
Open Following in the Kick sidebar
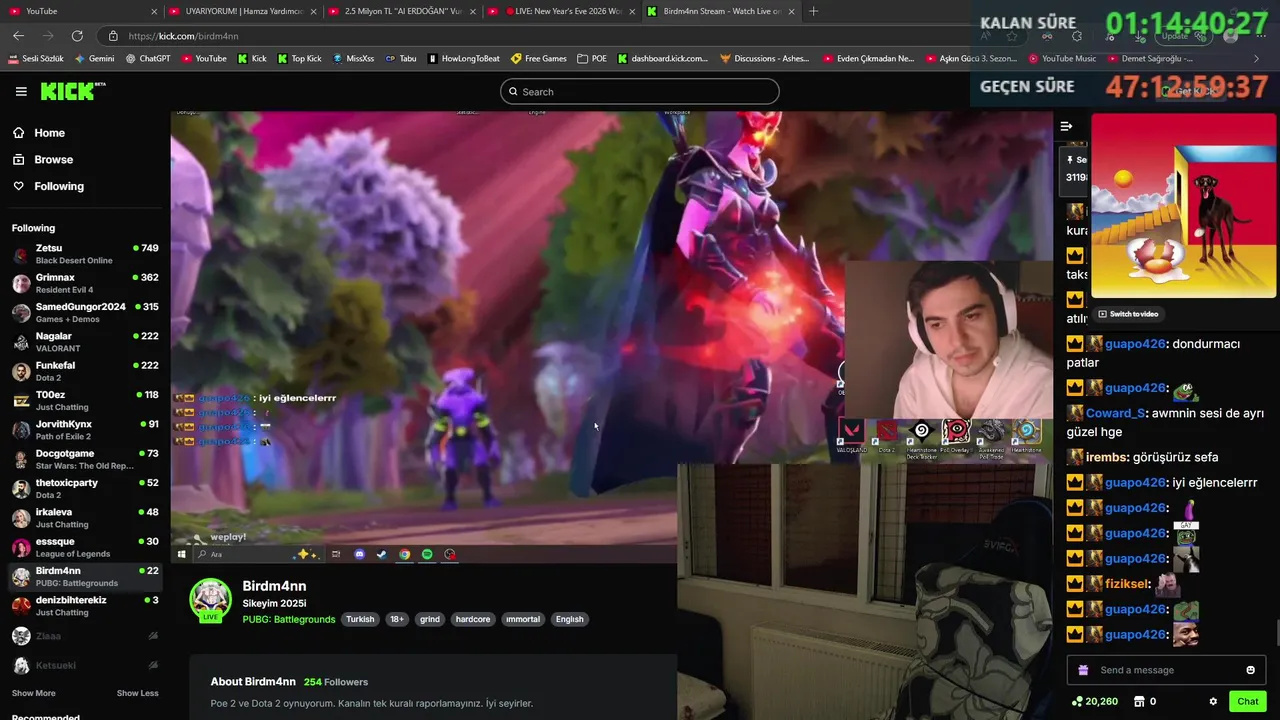(x=59, y=186)
